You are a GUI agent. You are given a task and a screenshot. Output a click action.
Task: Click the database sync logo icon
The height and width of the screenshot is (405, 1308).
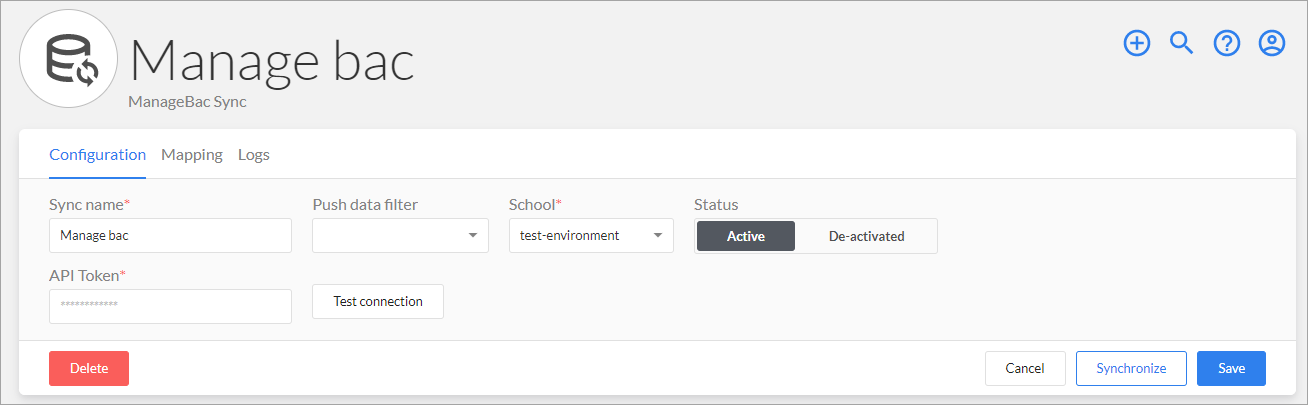(x=70, y=58)
